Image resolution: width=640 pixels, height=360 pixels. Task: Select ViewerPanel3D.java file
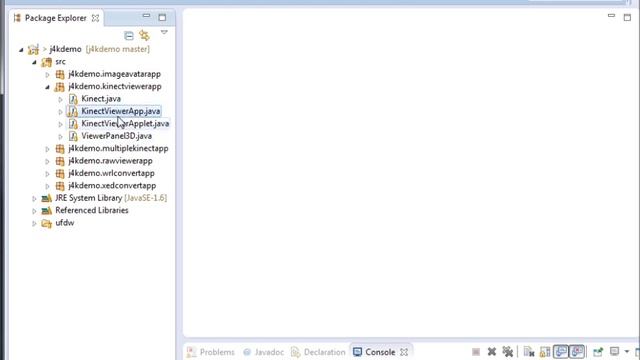click(116, 136)
